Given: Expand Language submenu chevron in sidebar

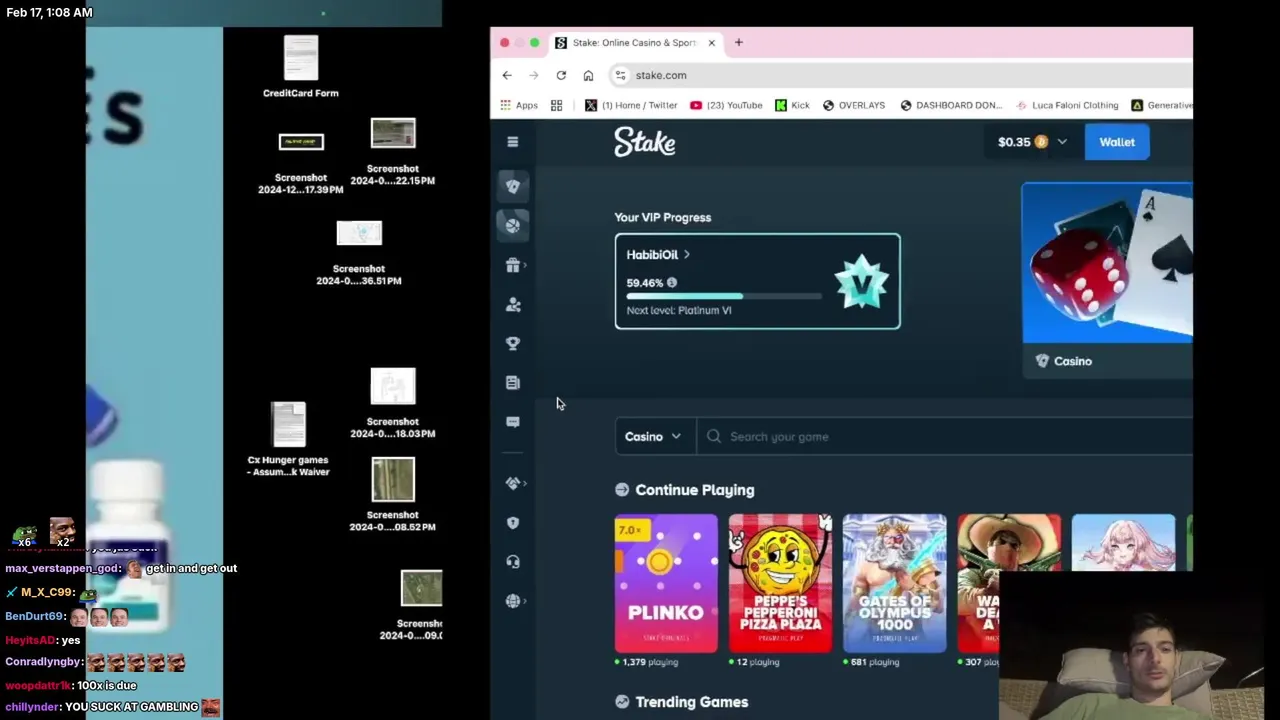Looking at the screenshot, I should coord(526,600).
